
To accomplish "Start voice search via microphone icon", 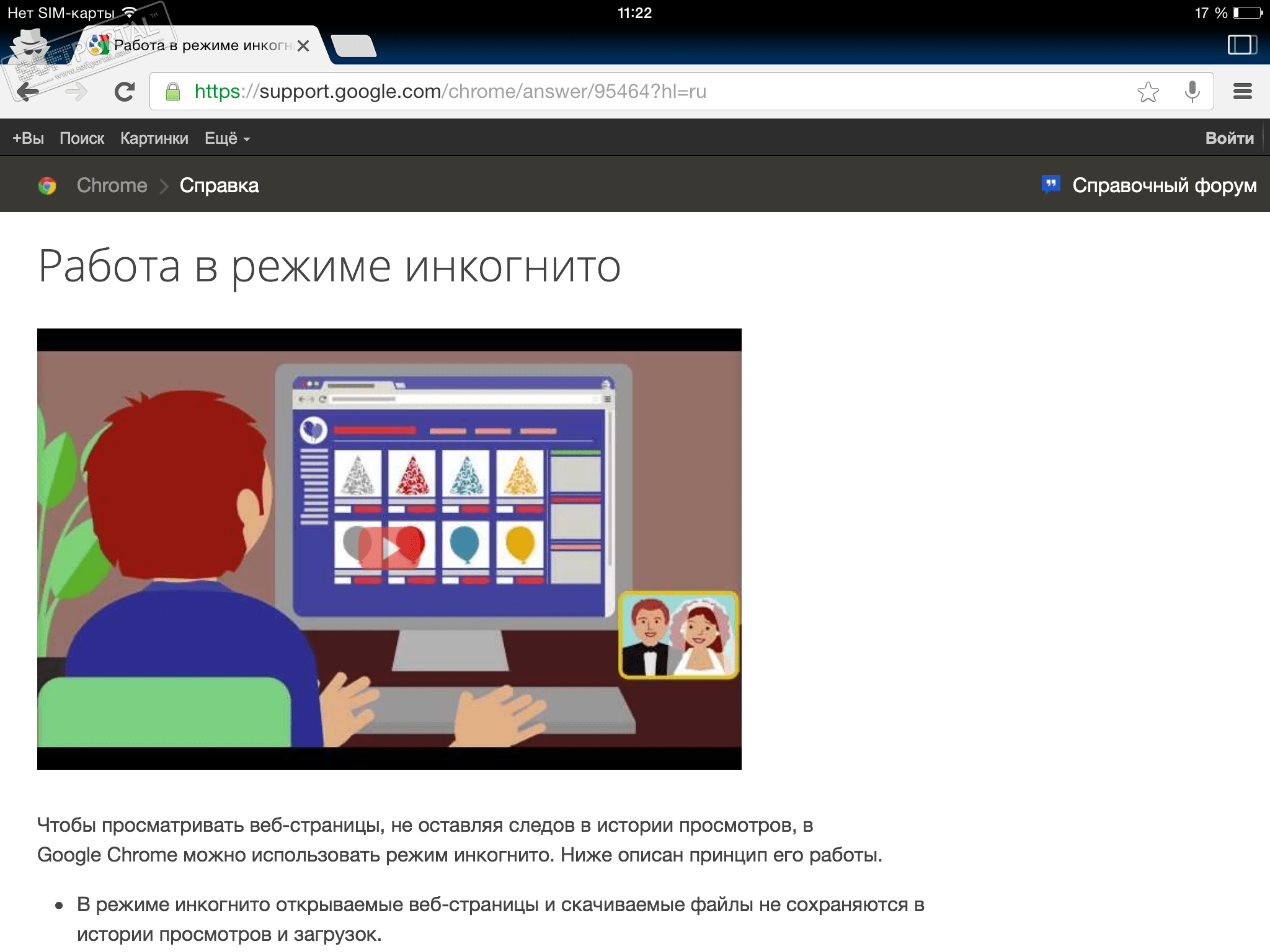I will (1191, 92).
